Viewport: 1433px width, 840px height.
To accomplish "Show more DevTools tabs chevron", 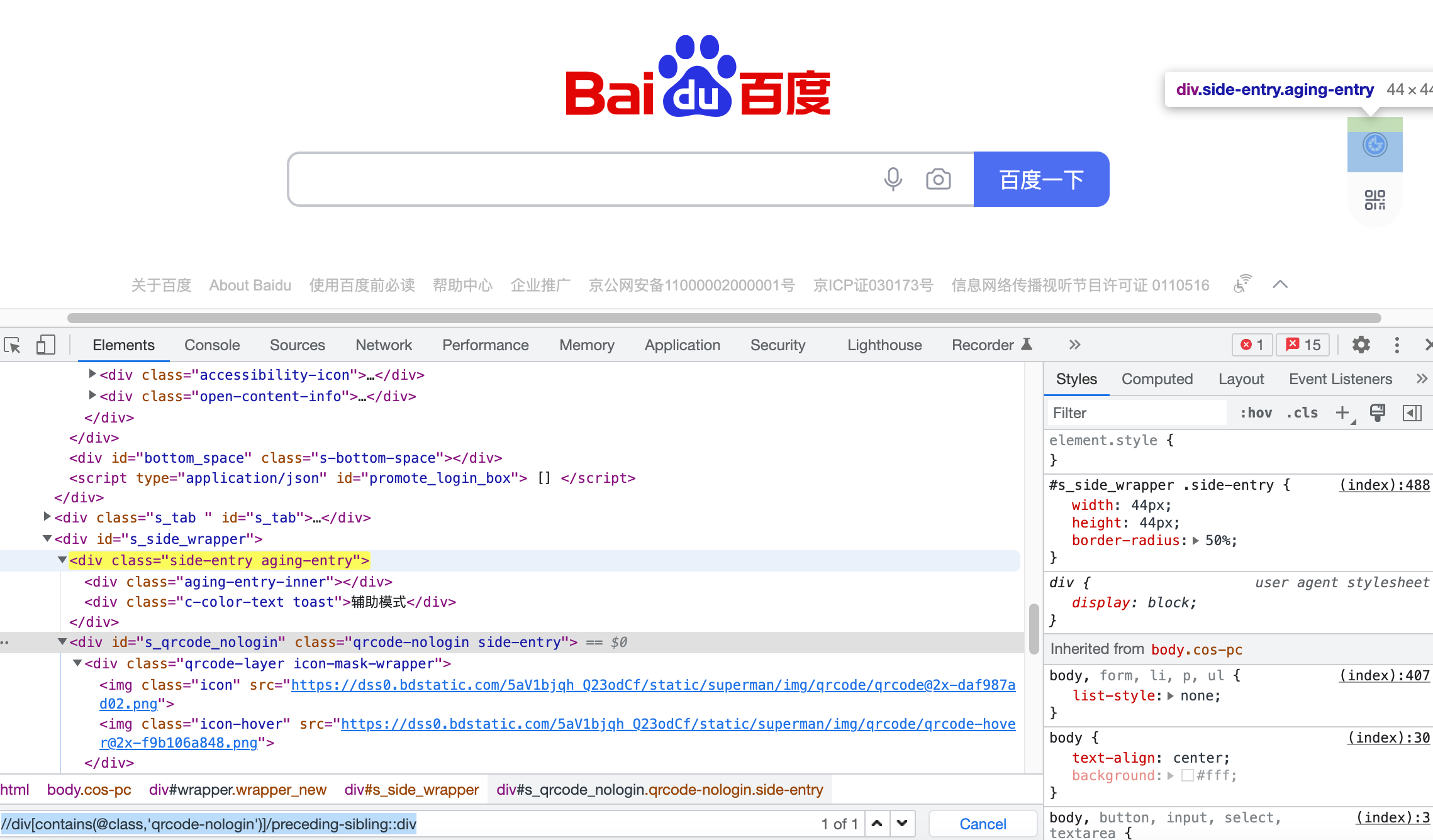I will pyautogui.click(x=1074, y=345).
